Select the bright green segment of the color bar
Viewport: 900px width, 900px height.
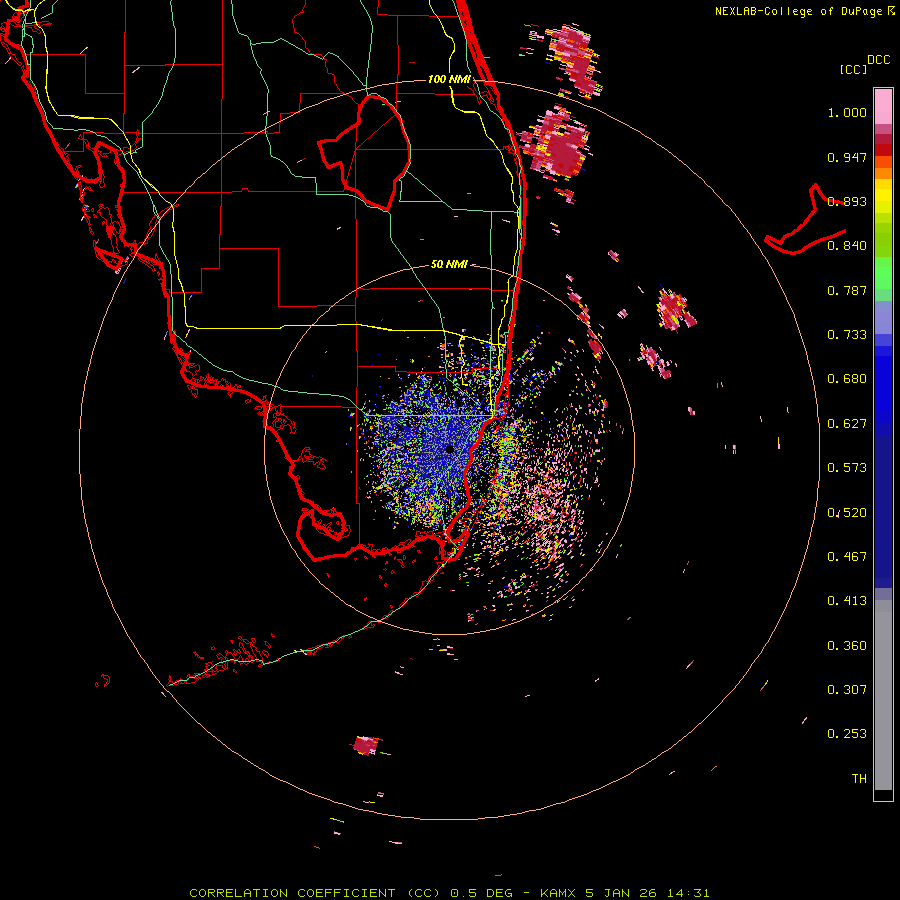[x=883, y=273]
